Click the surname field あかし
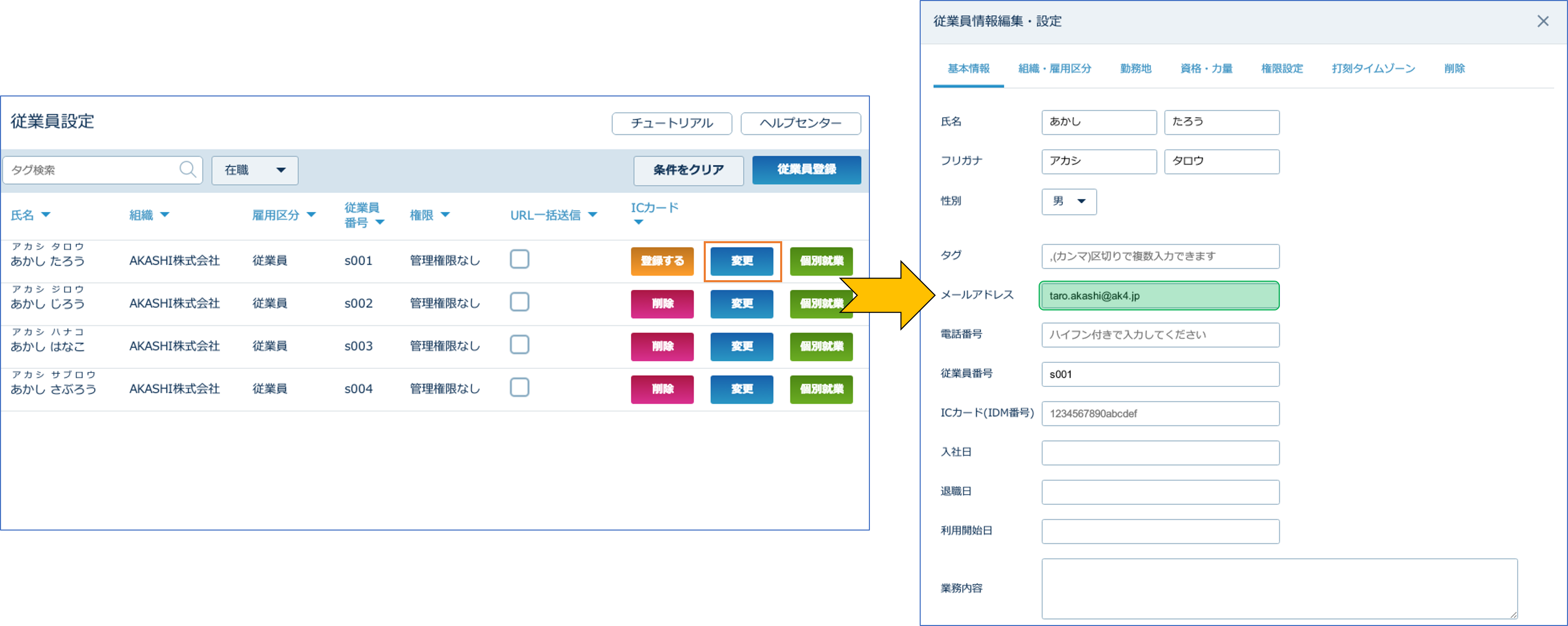The height and width of the screenshot is (626, 1568). pos(1099,123)
